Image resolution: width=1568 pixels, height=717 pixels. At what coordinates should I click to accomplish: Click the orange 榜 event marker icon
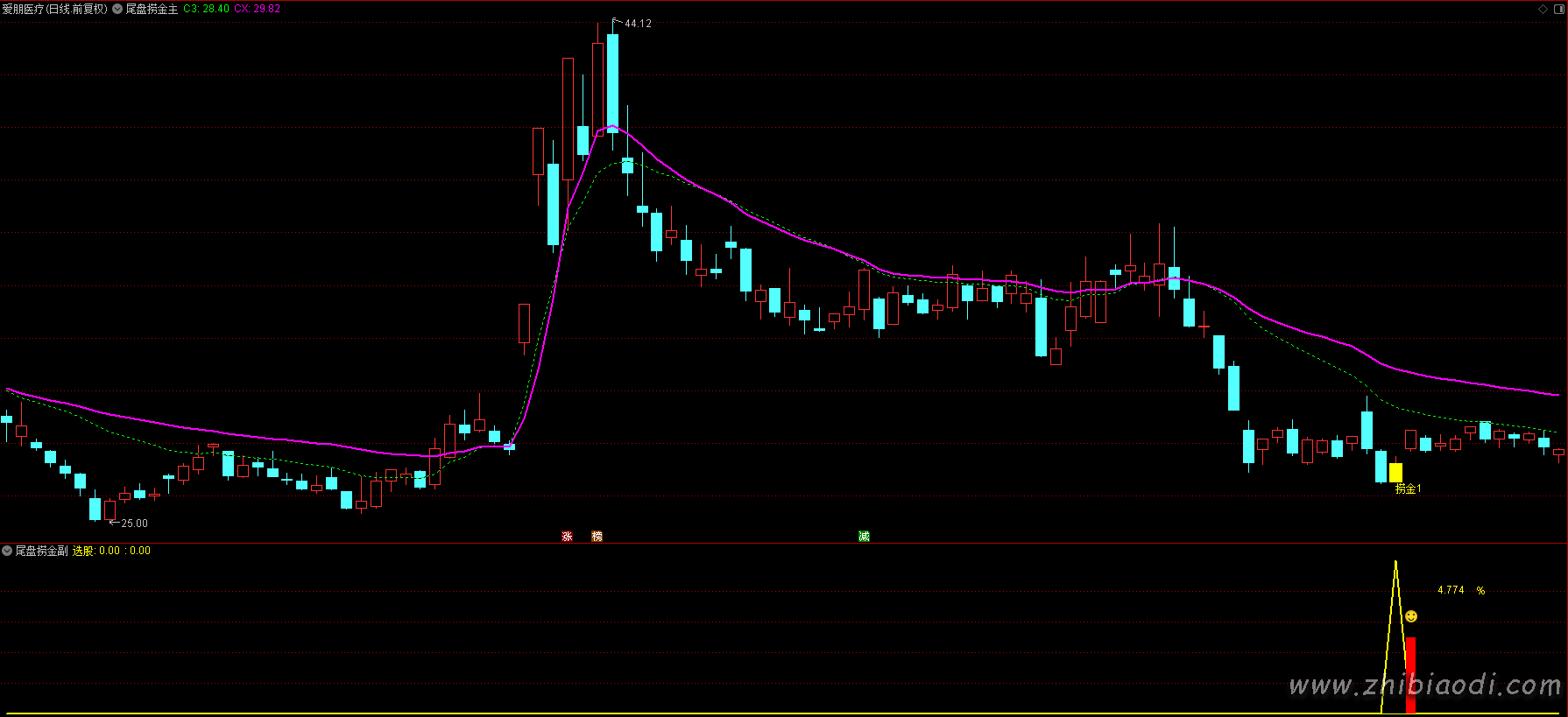tap(597, 536)
